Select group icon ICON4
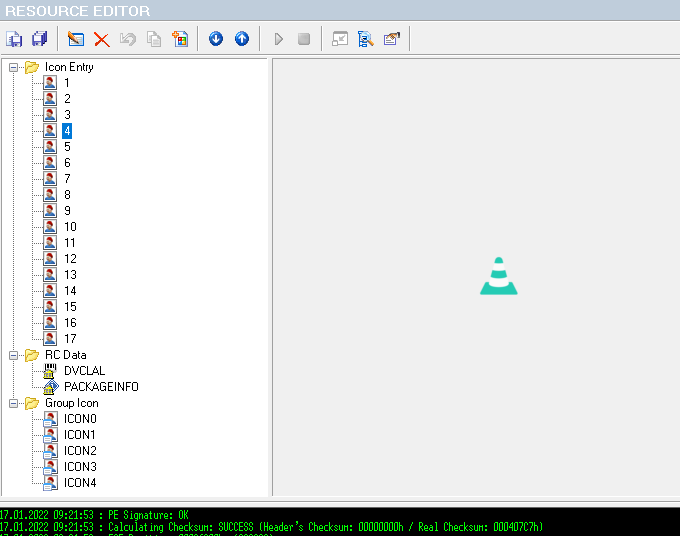Viewport: 680px width, 536px height. pos(80,483)
